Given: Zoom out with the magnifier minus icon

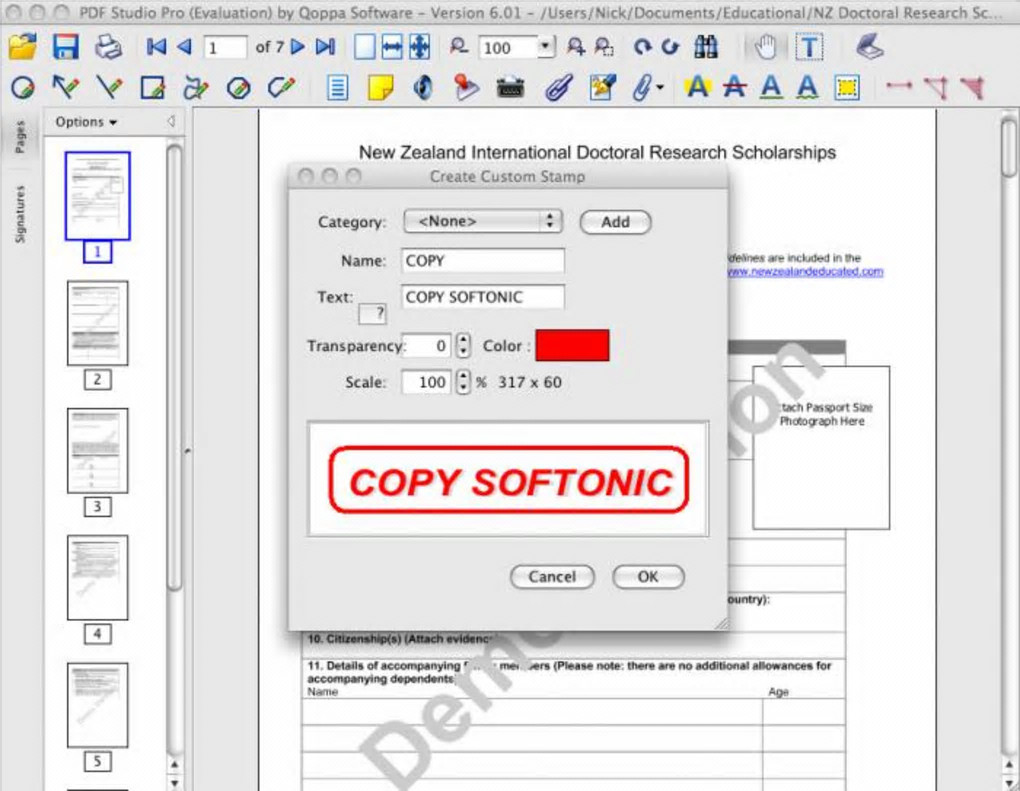Looking at the screenshot, I should click(x=459, y=47).
